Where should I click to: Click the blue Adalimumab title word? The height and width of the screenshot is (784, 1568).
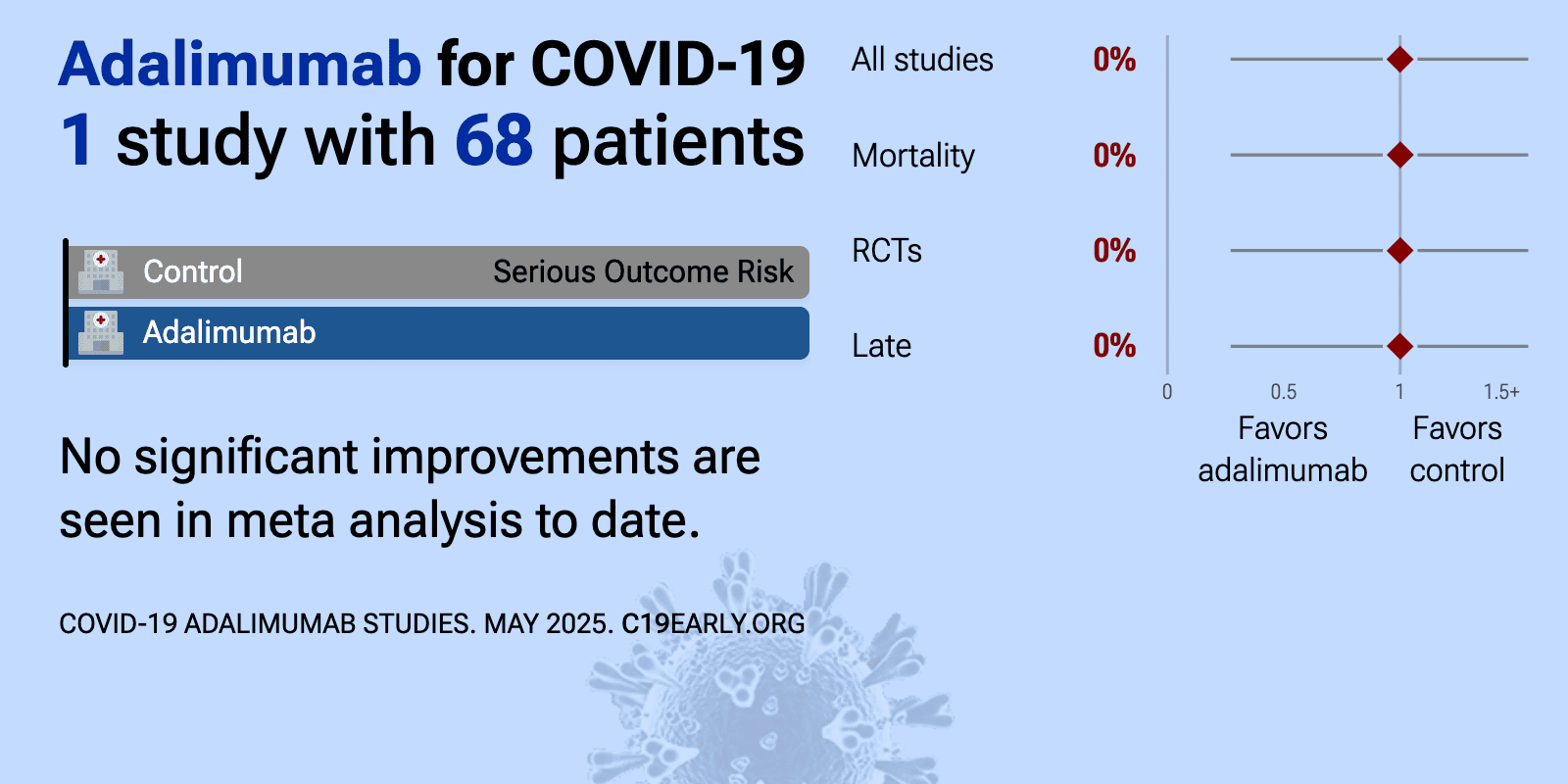[x=240, y=65]
